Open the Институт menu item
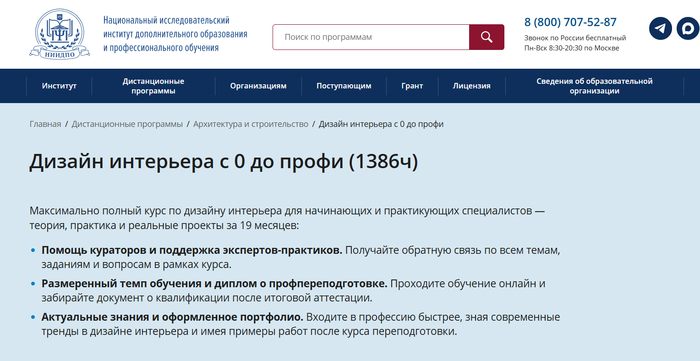Image resolution: width=700 pixels, height=361 pixels. tap(59, 86)
